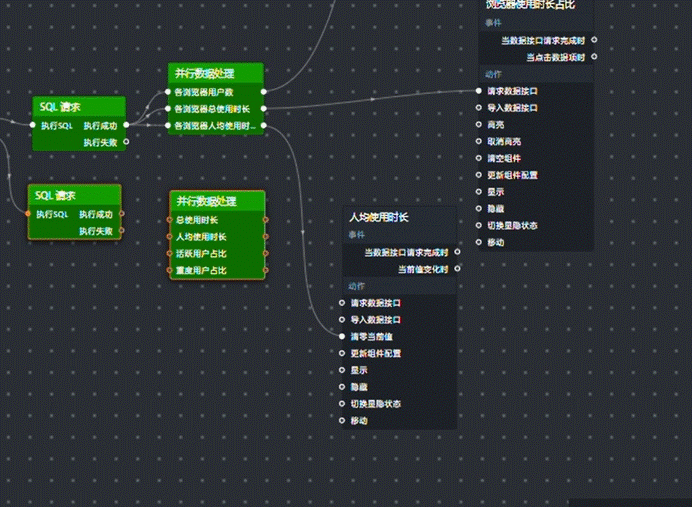Screen dimensions: 692x507
Task: Click the 执行失败 output port on the un-highlighted SQL 请求 node
Action: pos(126,142)
